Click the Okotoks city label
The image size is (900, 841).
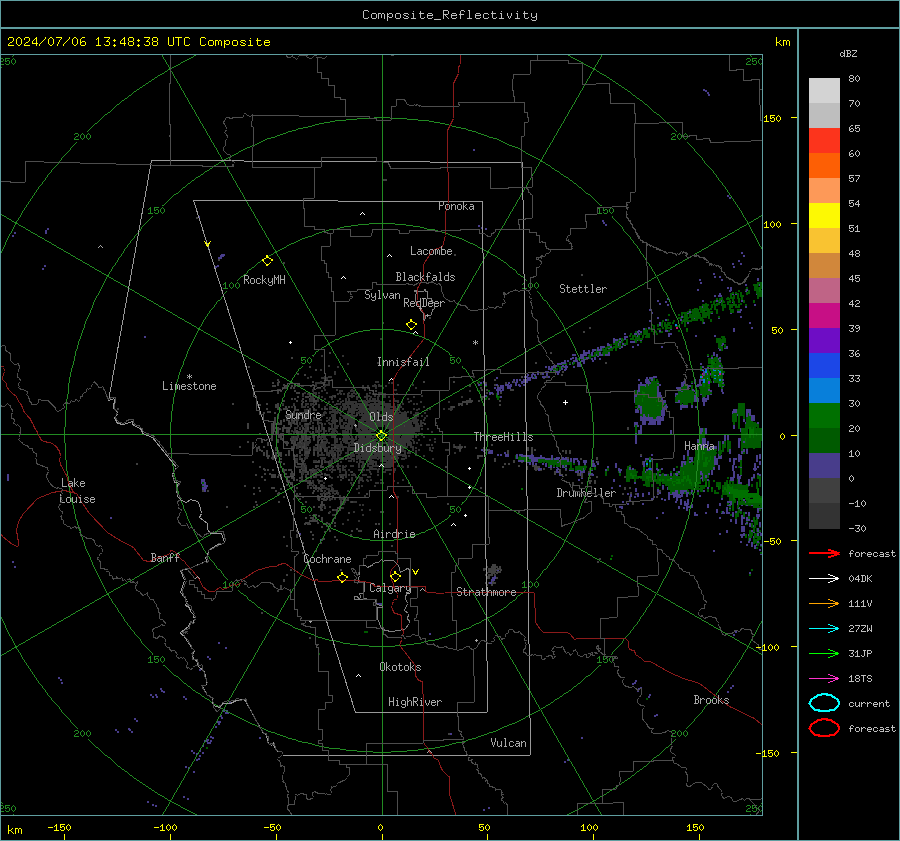(400, 667)
